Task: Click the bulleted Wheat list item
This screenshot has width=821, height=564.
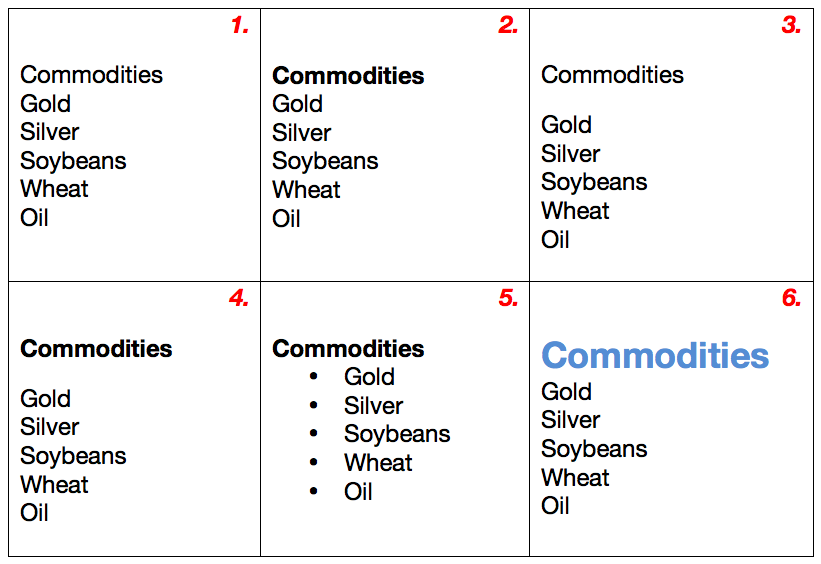Action: (378, 463)
